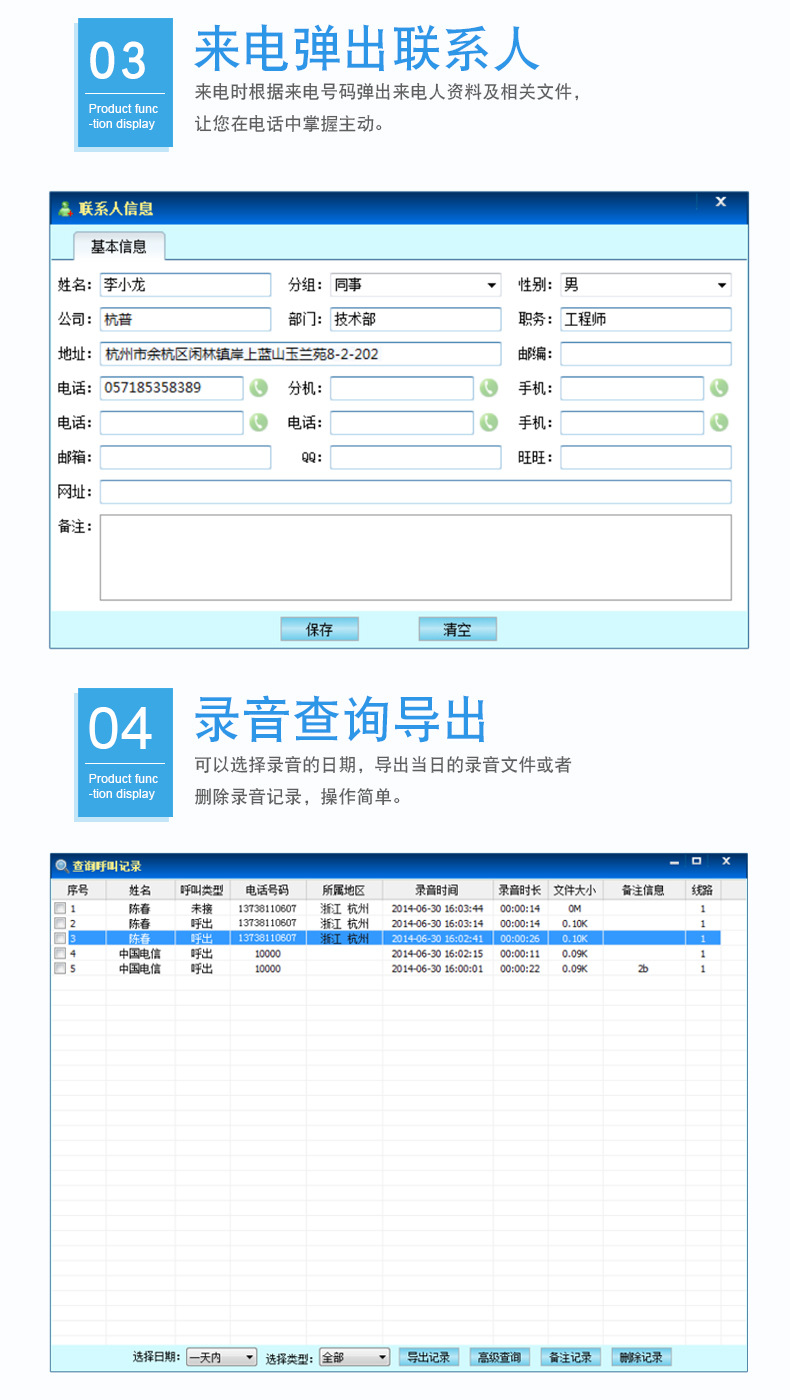Sort by the 电话号码 column header
The width and height of the screenshot is (790, 1400).
(267, 890)
